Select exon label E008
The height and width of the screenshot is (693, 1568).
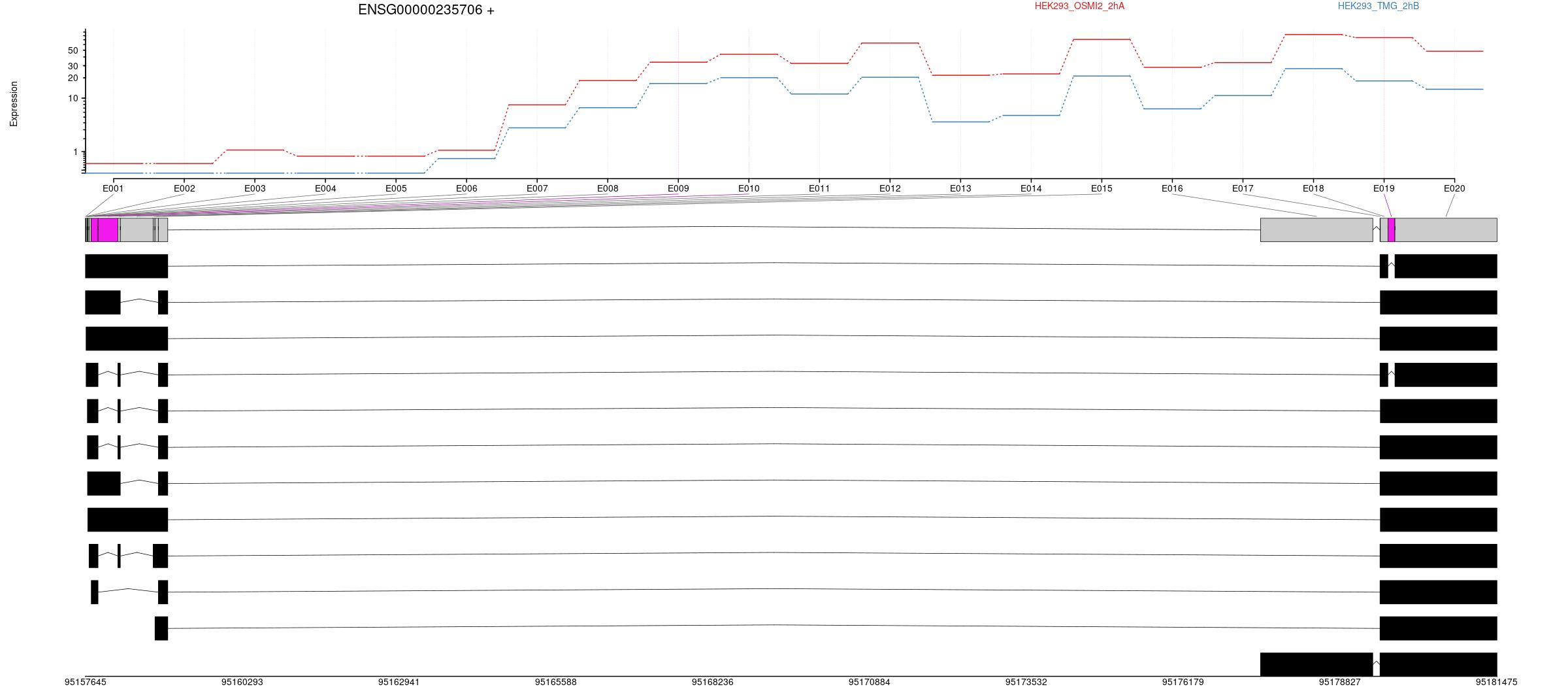608,188
